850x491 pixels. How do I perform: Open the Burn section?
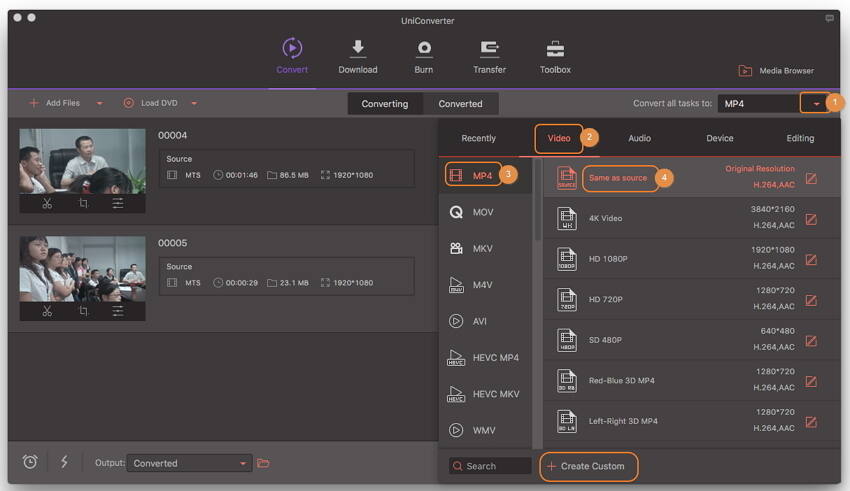[424, 56]
